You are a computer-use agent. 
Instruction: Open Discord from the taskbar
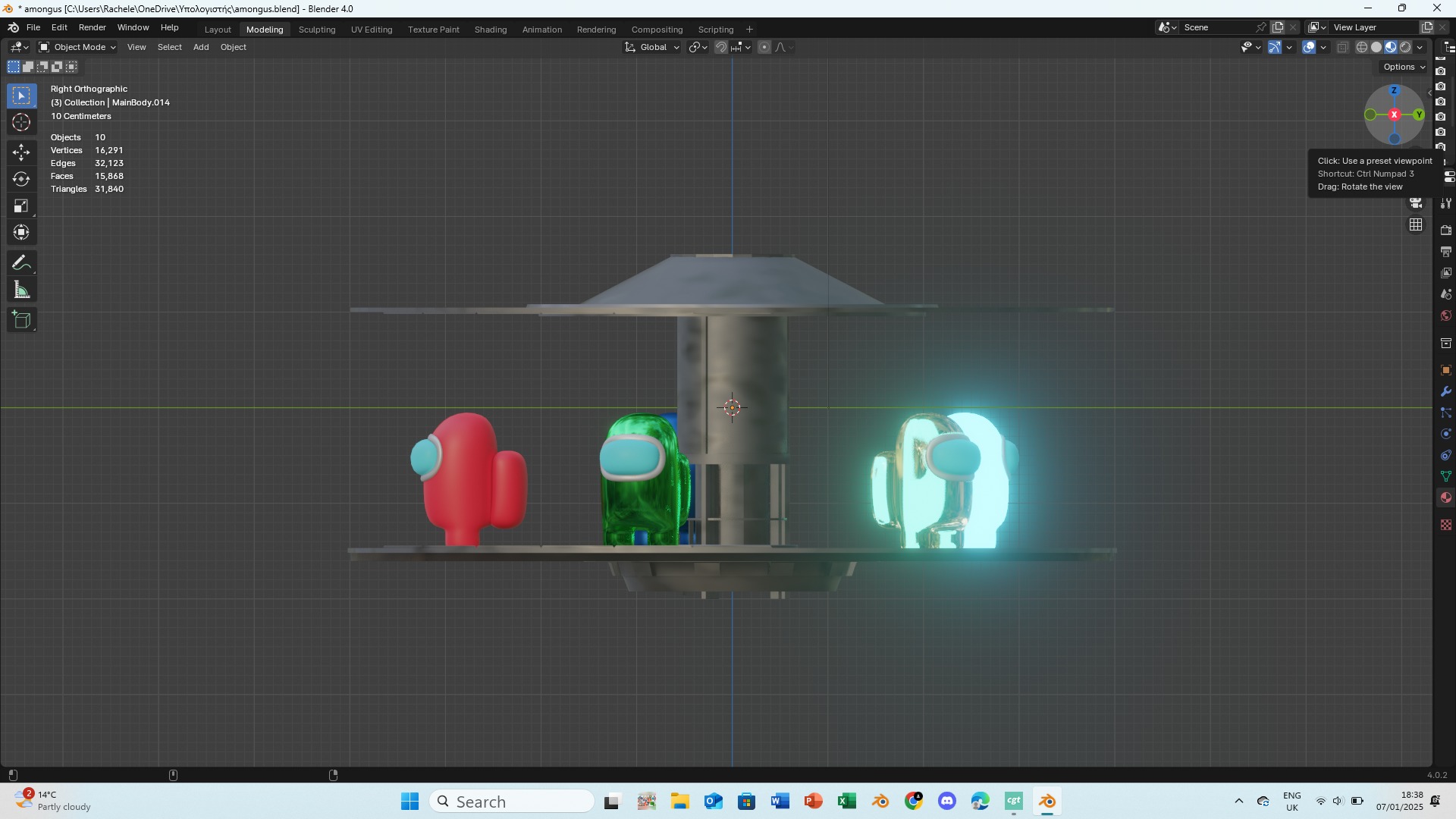click(946, 801)
